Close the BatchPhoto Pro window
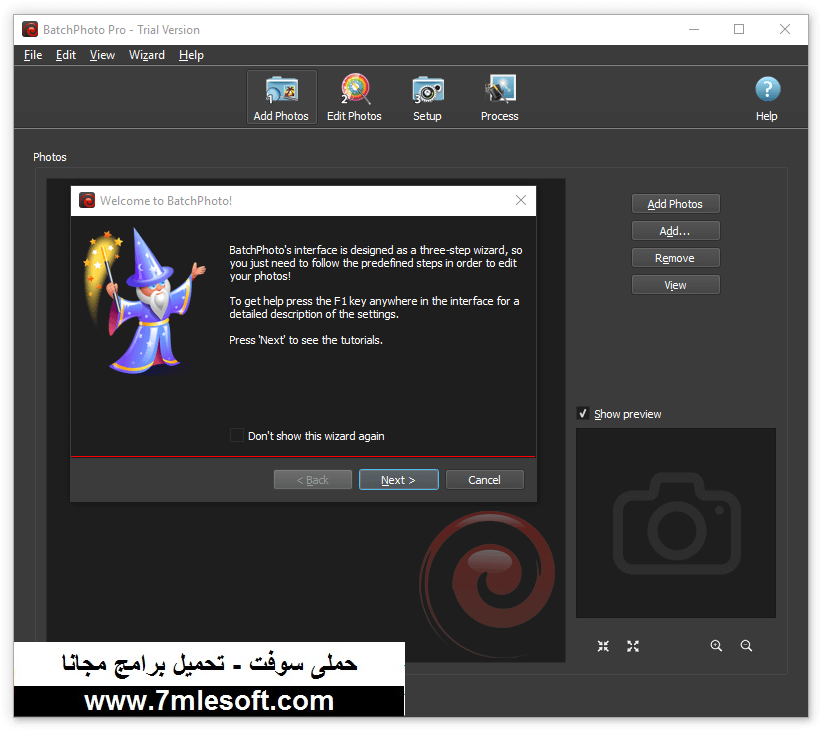This screenshot has width=823, height=736. pos(785,29)
